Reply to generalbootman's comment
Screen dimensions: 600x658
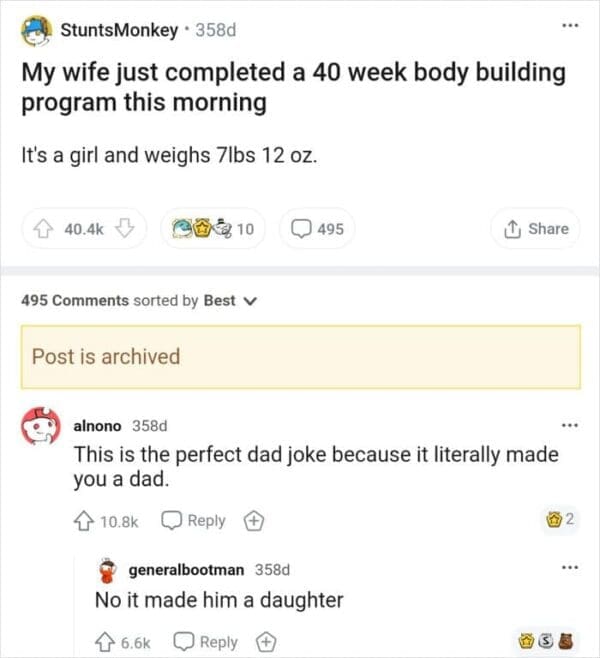point(208,642)
